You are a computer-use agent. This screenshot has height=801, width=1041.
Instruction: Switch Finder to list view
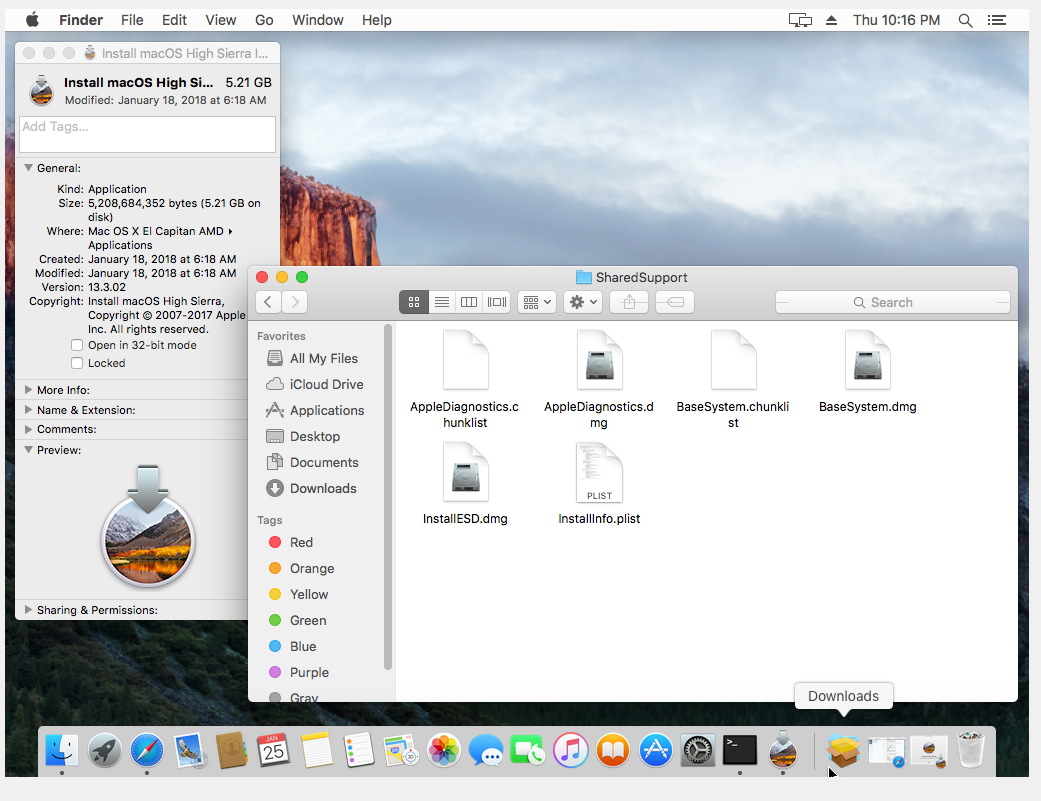[x=441, y=302]
